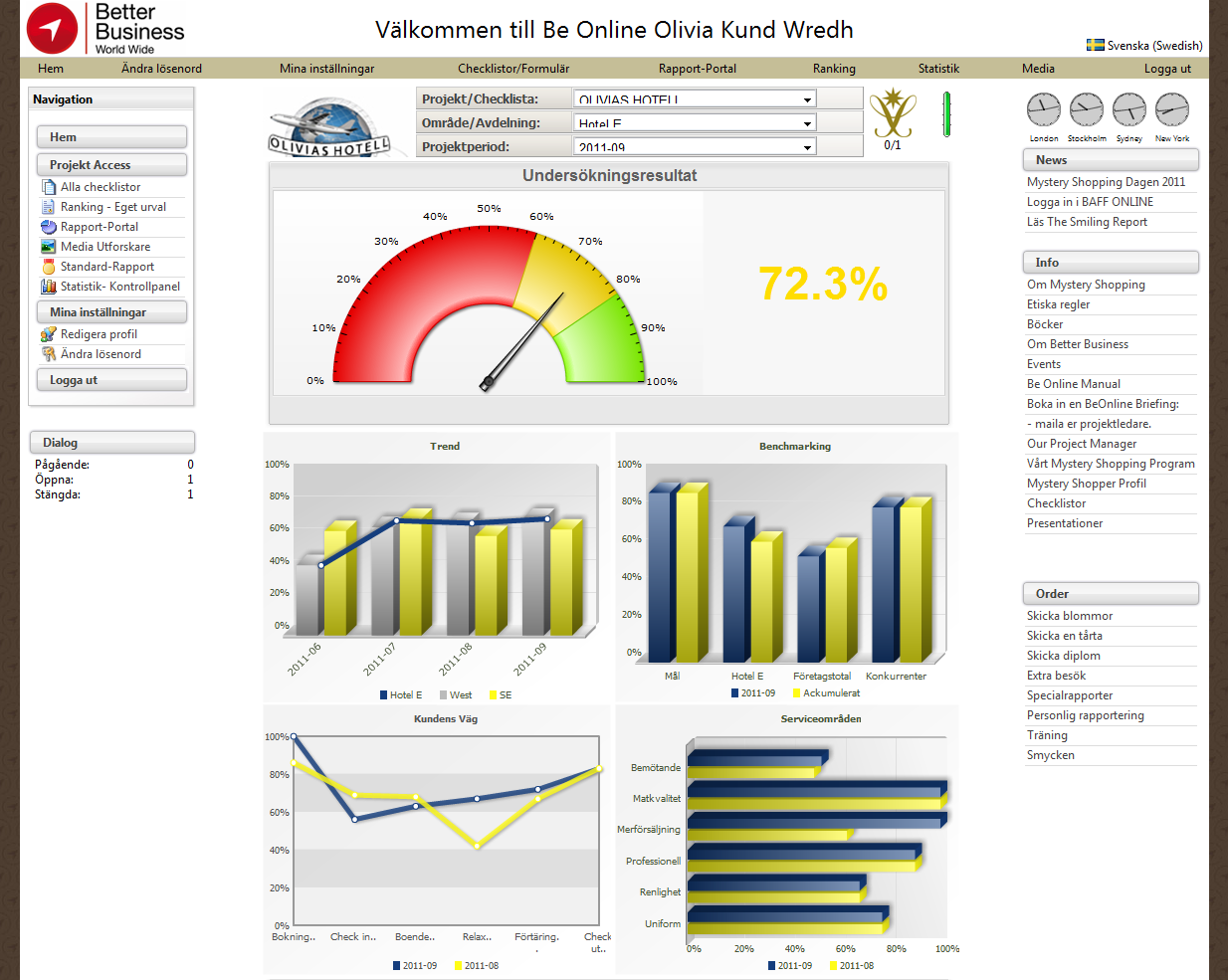The width and height of the screenshot is (1228, 980).
Task: Click the 72.3% result value
Action: click(823, 284)
